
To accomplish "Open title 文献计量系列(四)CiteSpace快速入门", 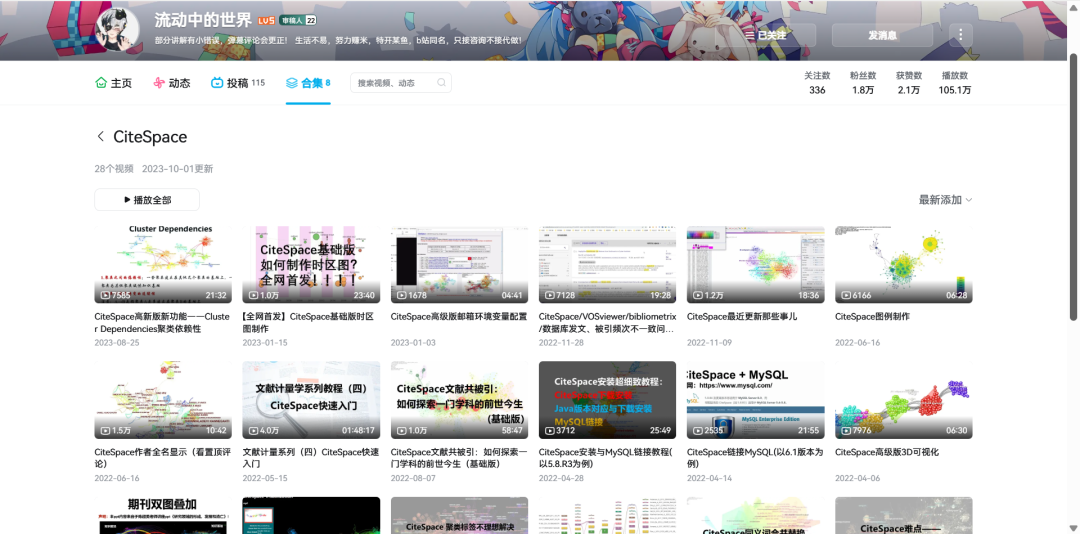I will point(311,458).
